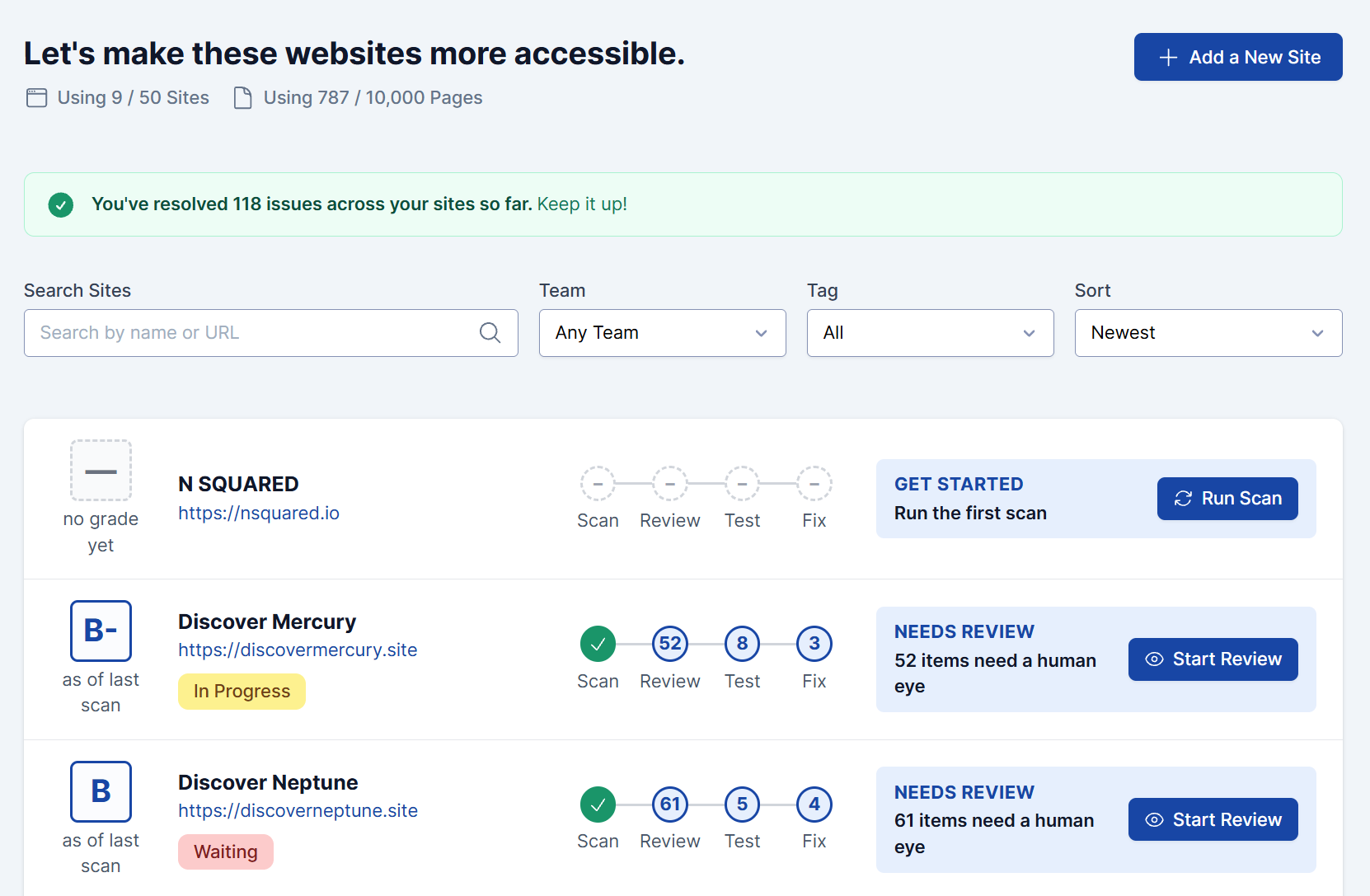Click 'Using 9 / 50 Sites' text
1370x896 pixels.
(134, 98)
